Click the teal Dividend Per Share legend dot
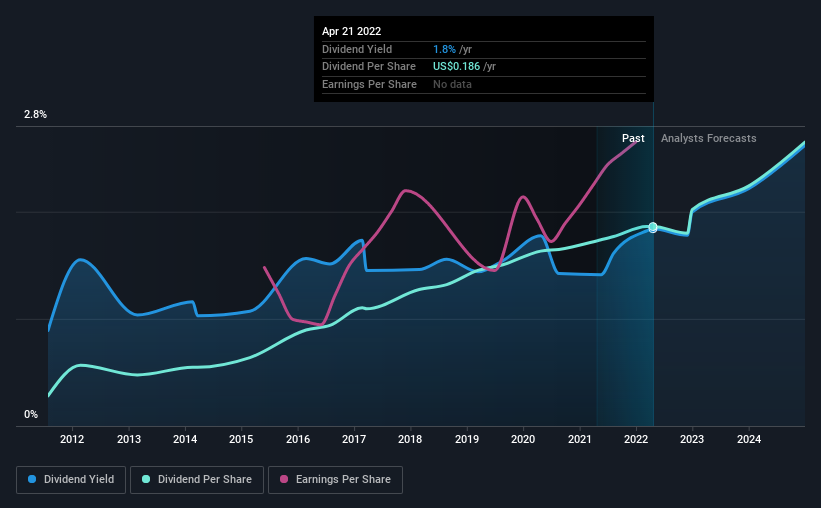Screen dimensions: 821x508 pyautogui.click(x=146, y=479)
